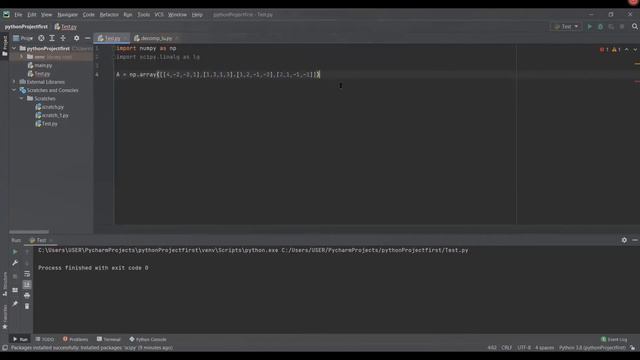Open the Test run configuration dropdown
640x360 pixels.
click(566, 27)
